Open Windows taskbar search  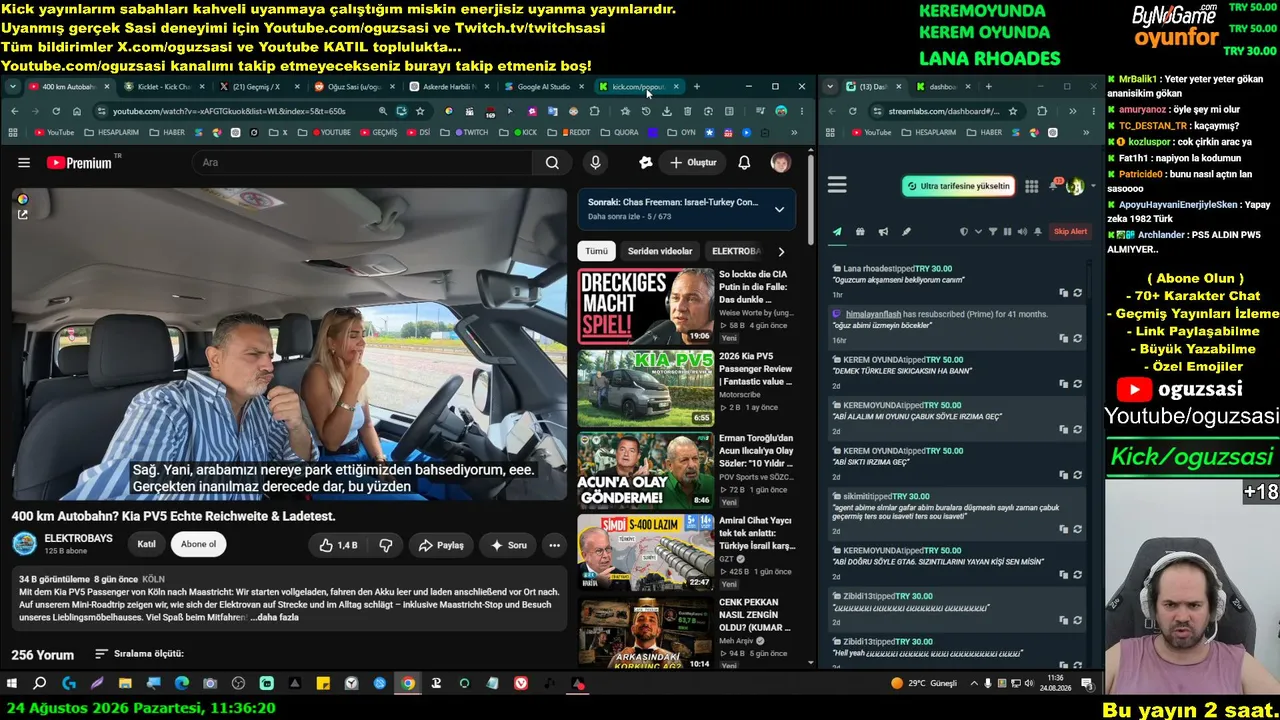pyautogui.click(x=40, y=684)
